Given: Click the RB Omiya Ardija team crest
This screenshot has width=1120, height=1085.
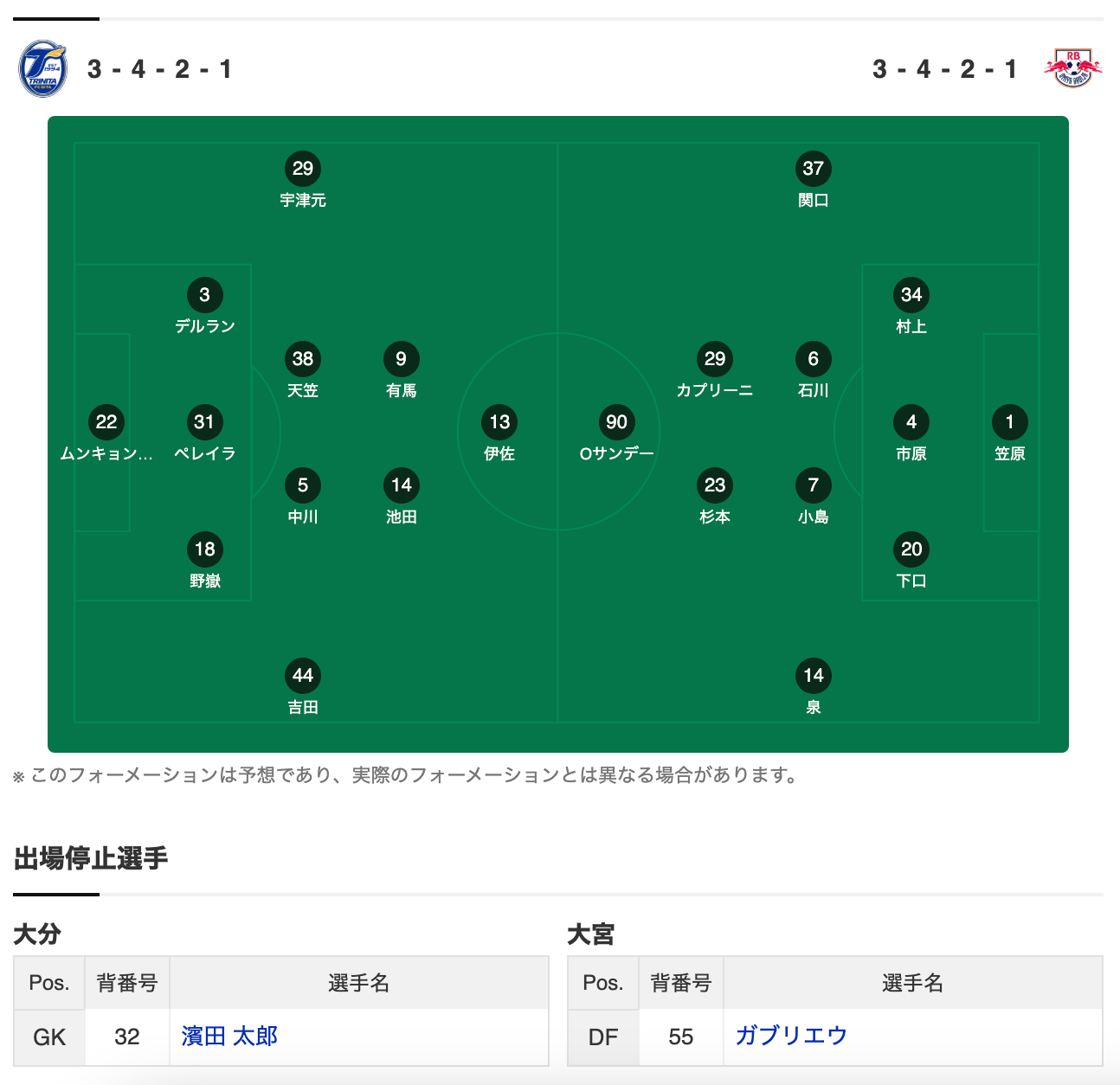Looking at the screenshot, I should [1073, 68].
